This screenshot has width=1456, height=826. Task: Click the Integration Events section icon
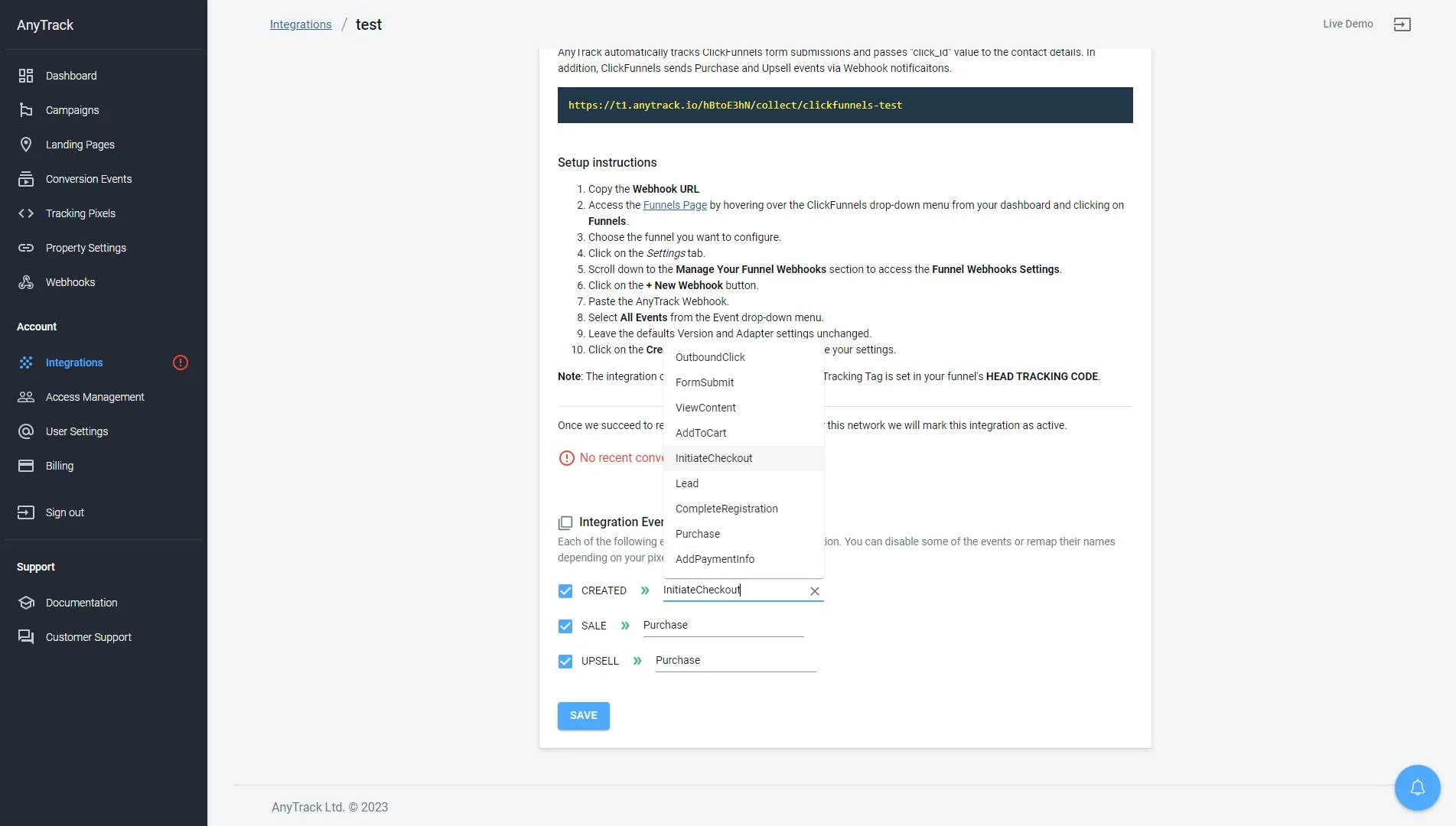[565, 522]
